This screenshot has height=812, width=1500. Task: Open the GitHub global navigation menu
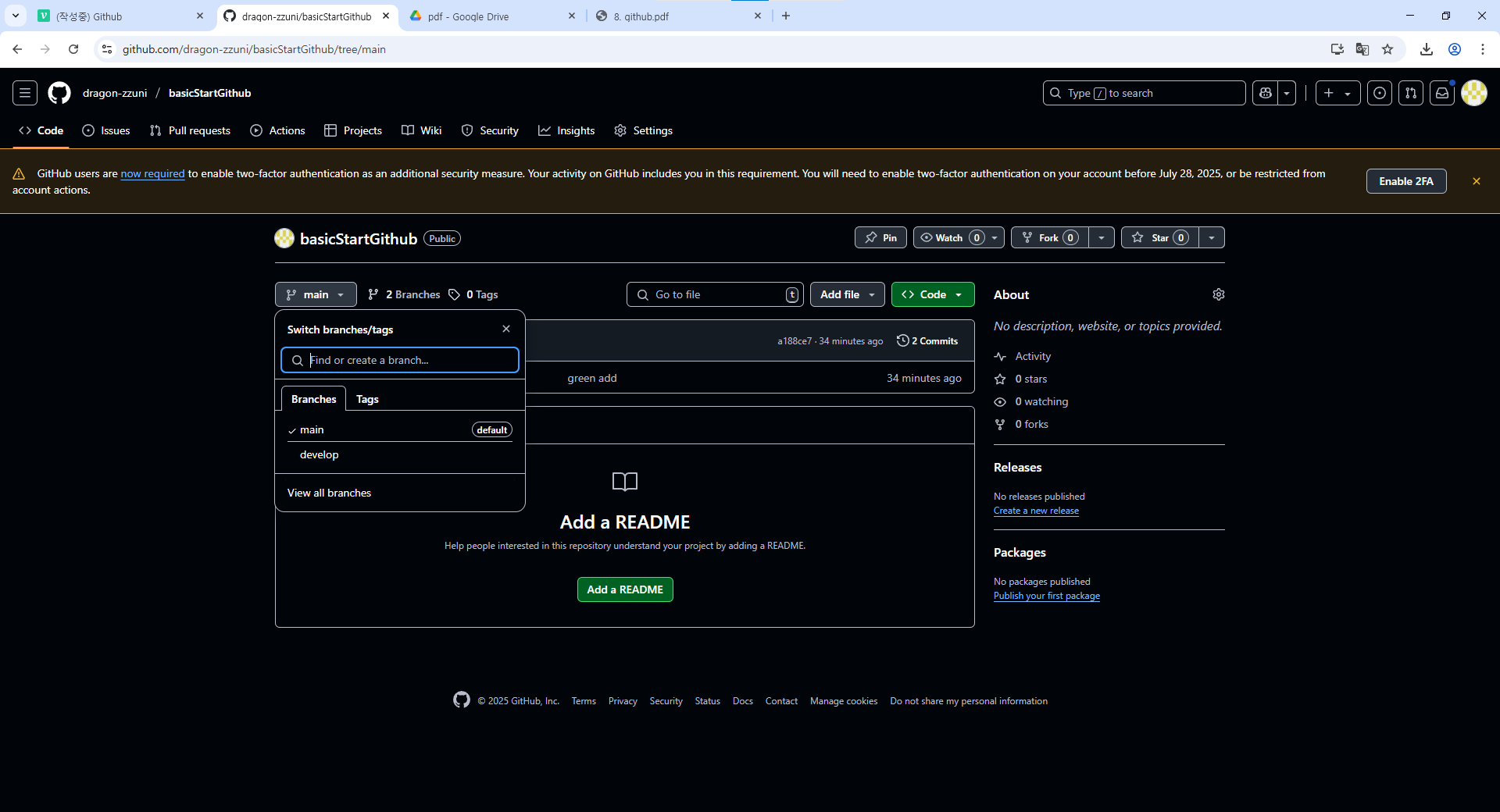tap(25, 93)
